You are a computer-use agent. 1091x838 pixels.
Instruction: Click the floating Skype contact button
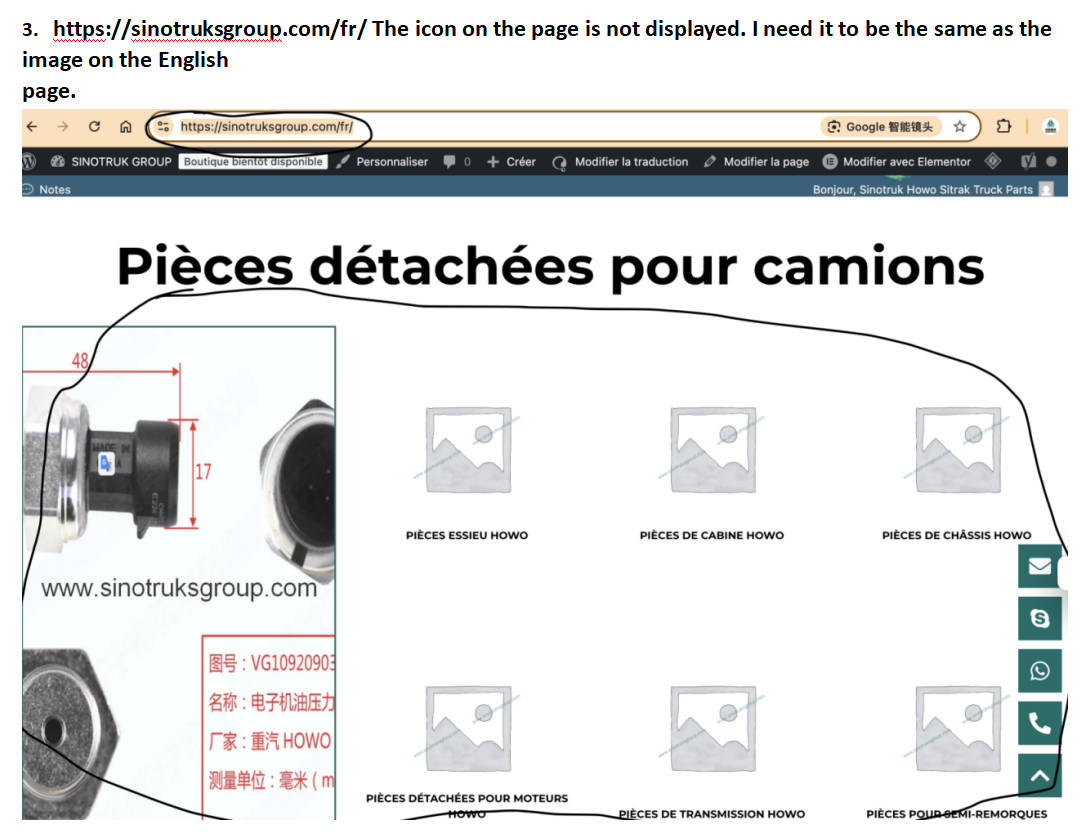tap(1040, 618)
